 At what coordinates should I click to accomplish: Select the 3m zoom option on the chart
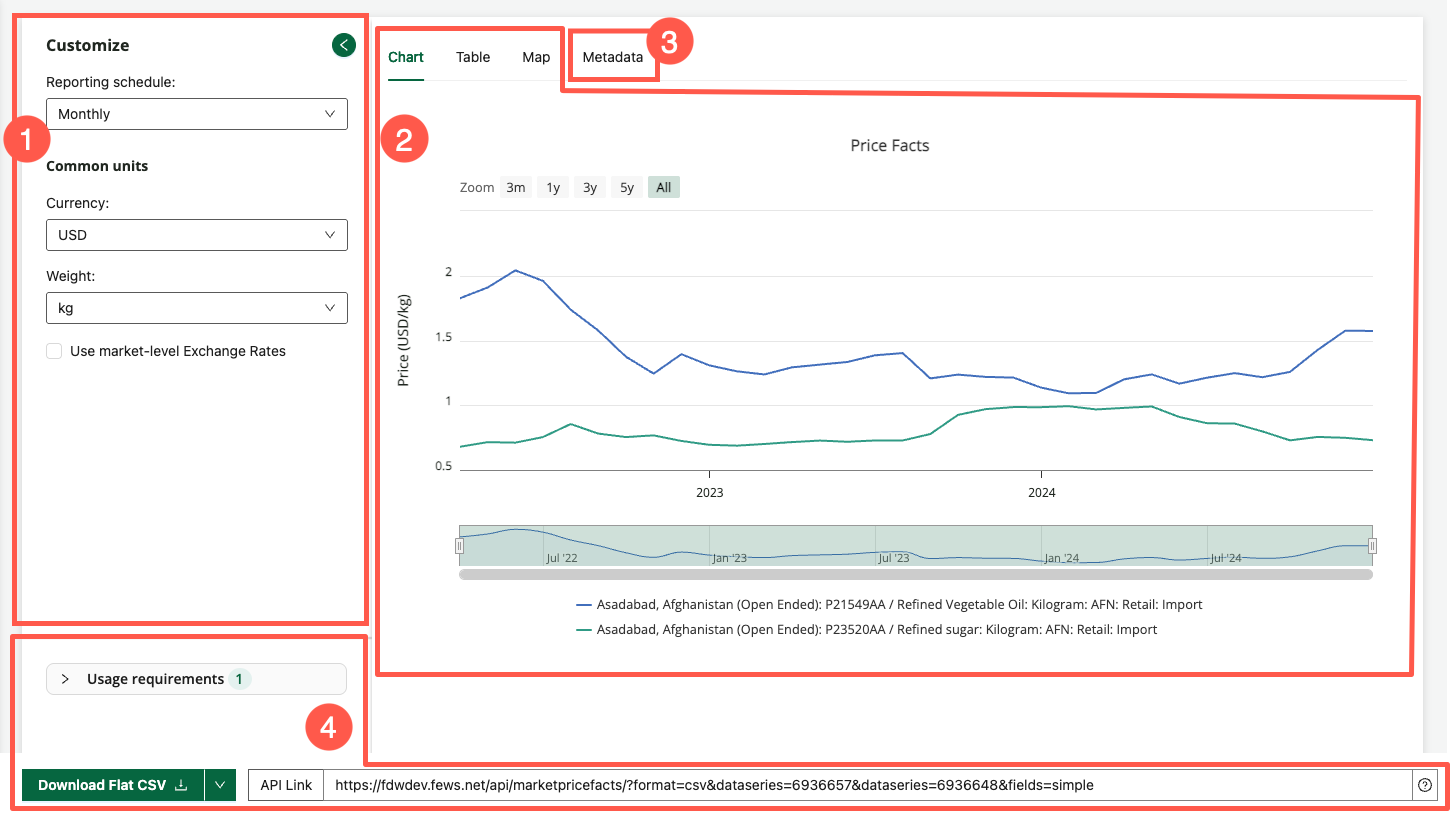click(x=515, y=187)
